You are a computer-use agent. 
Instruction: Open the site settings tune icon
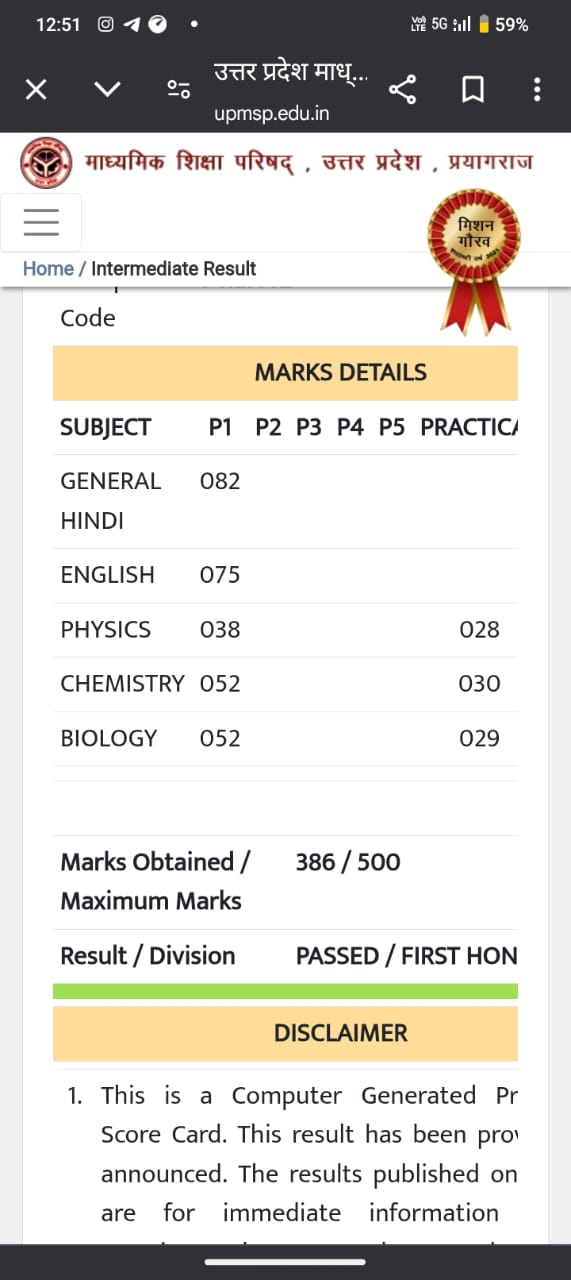point(179,90)
